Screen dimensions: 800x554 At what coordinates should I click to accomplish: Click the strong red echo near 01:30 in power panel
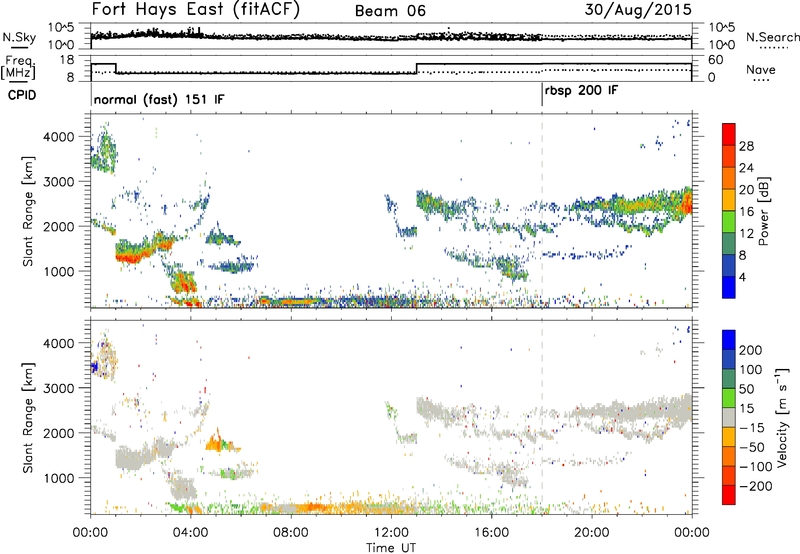tap(131, 257)
